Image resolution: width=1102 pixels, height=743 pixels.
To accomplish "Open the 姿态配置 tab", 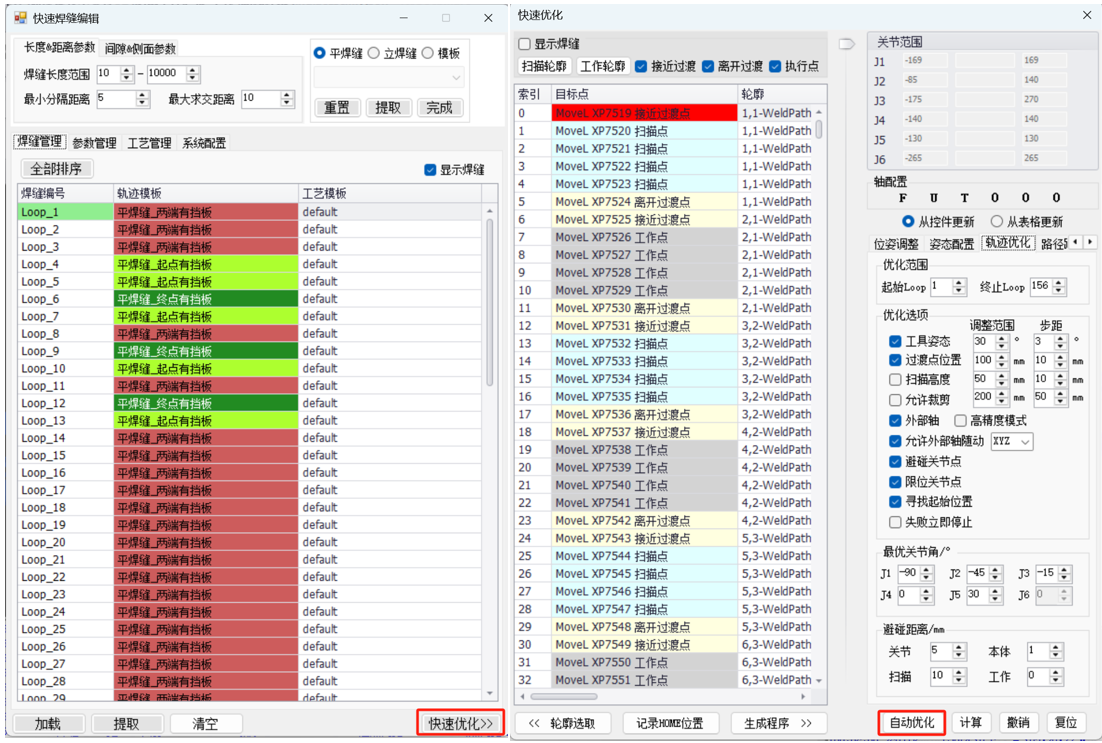I will [951, 243].
